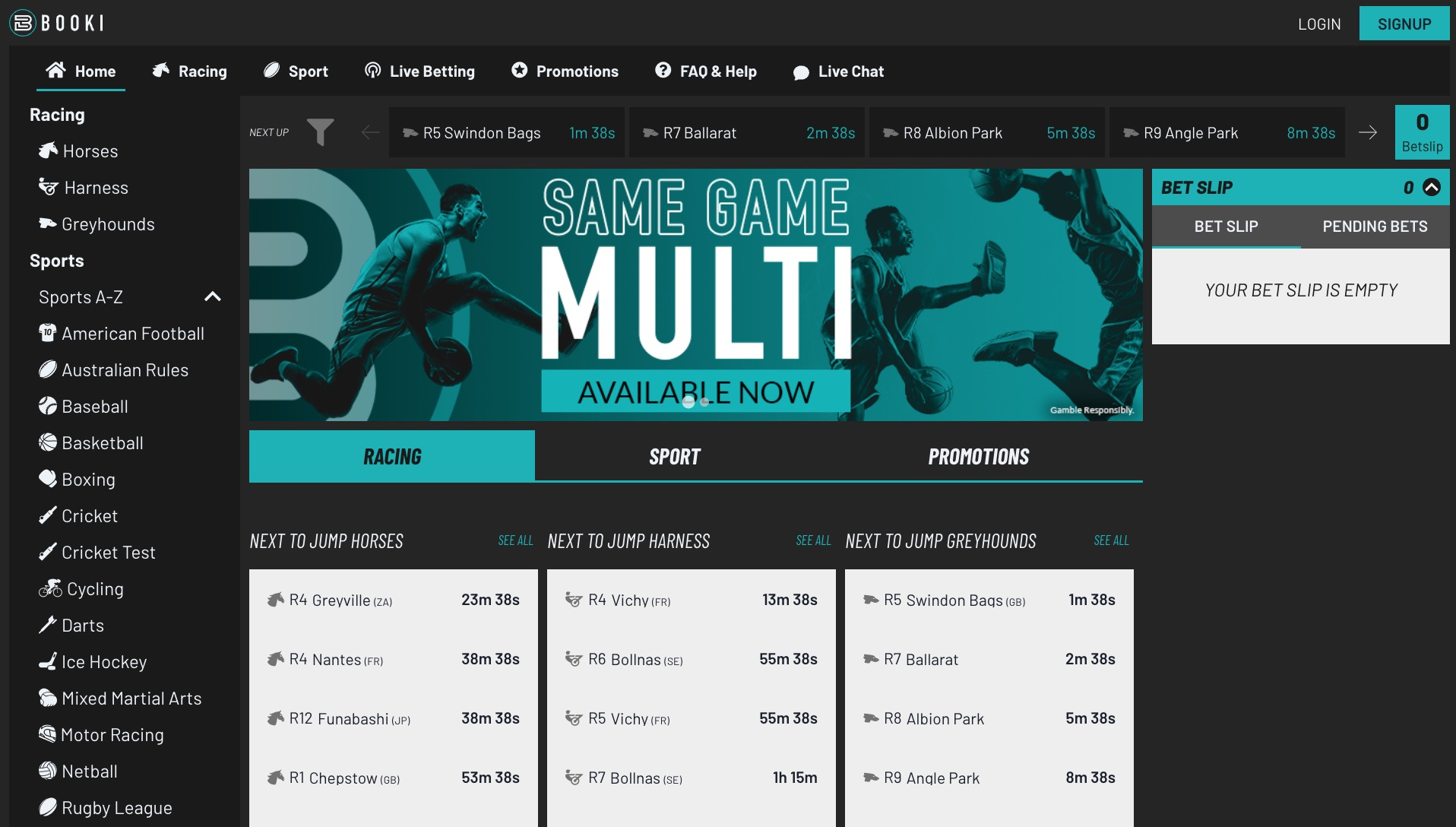
Task: Click the previous arrow in Next Up bar
Action: point(370,132)
